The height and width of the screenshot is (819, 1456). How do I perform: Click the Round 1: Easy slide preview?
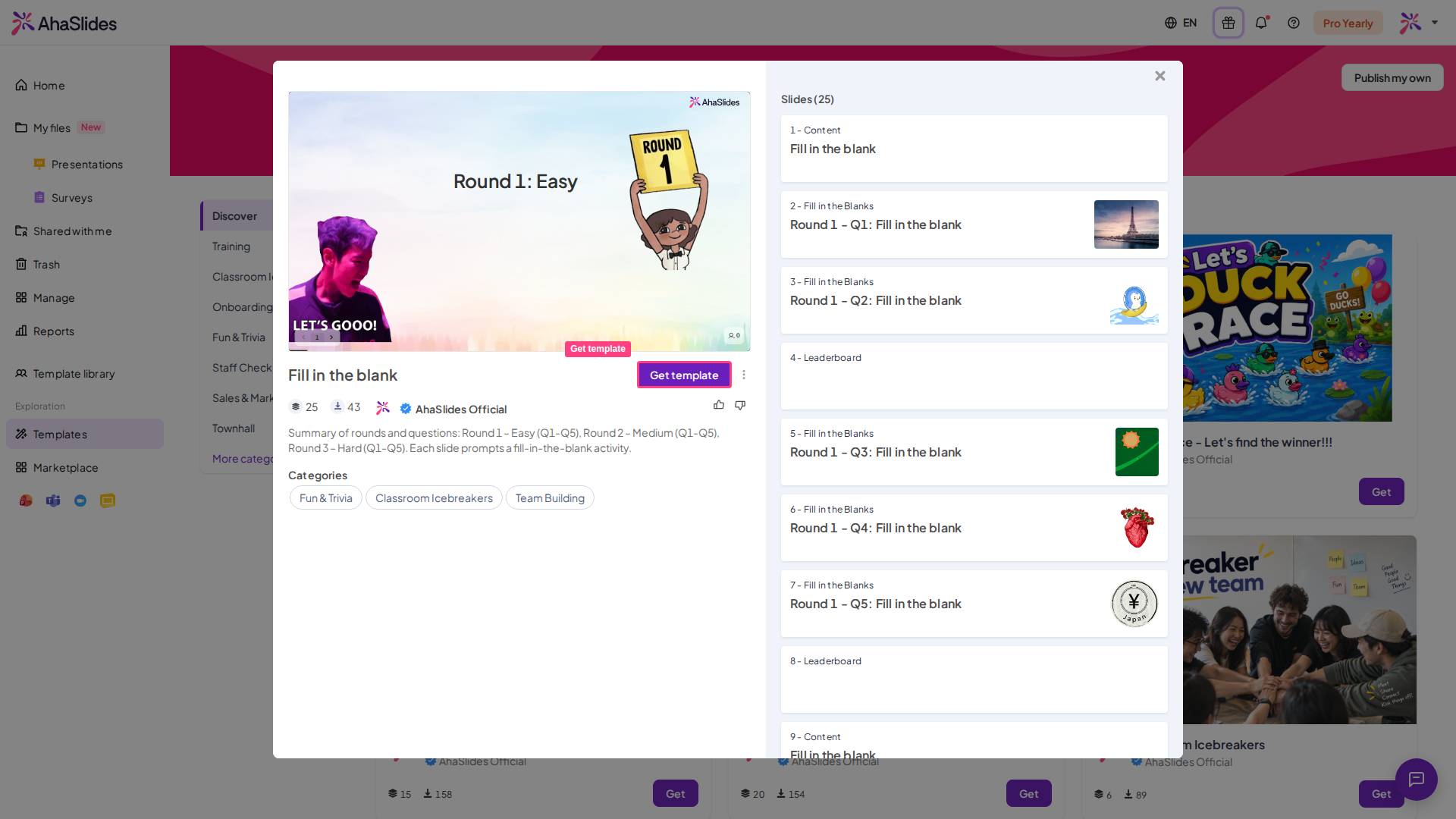[x=519, y=221]
